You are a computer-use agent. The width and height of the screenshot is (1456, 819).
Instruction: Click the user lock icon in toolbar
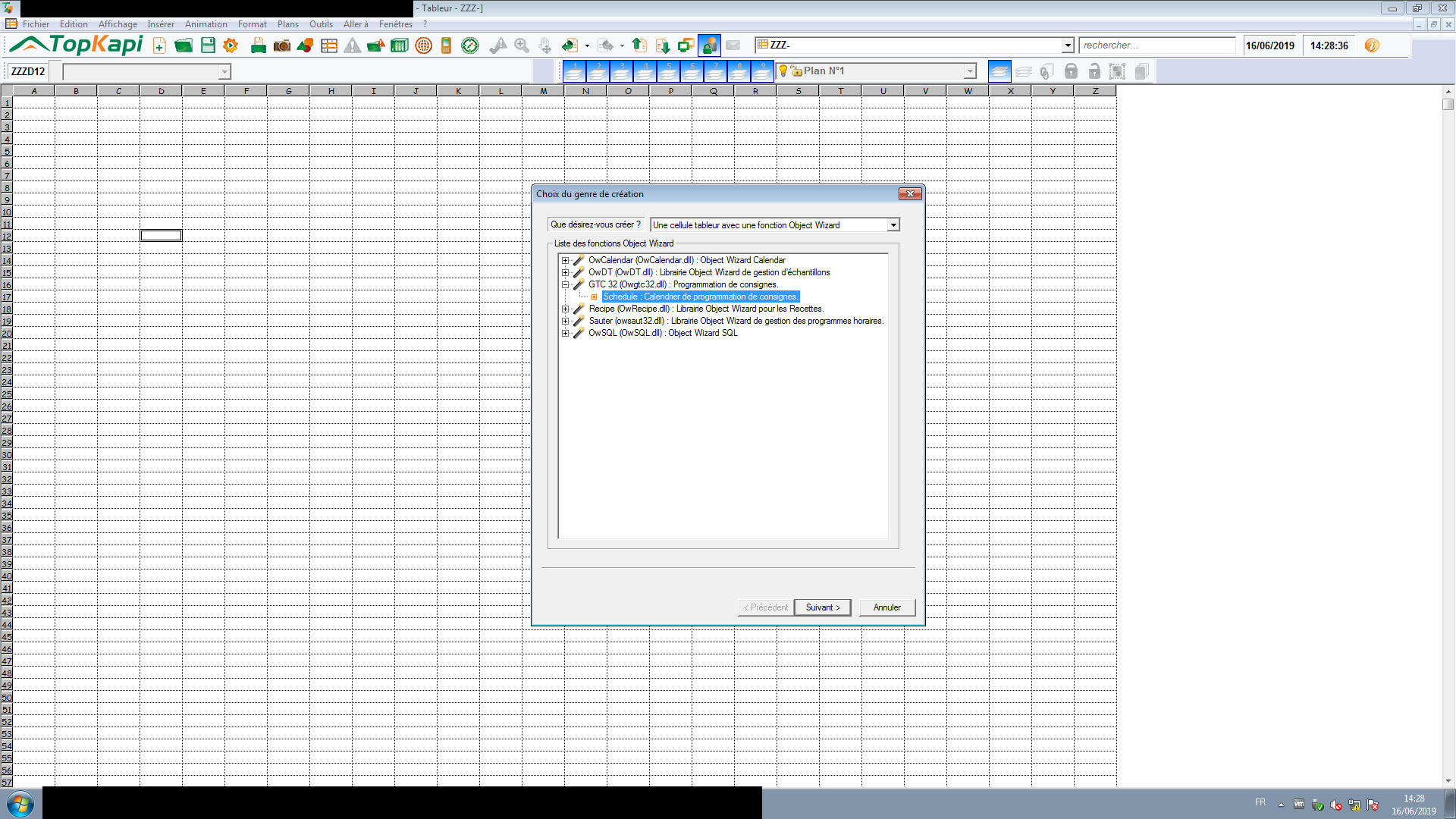709,45
